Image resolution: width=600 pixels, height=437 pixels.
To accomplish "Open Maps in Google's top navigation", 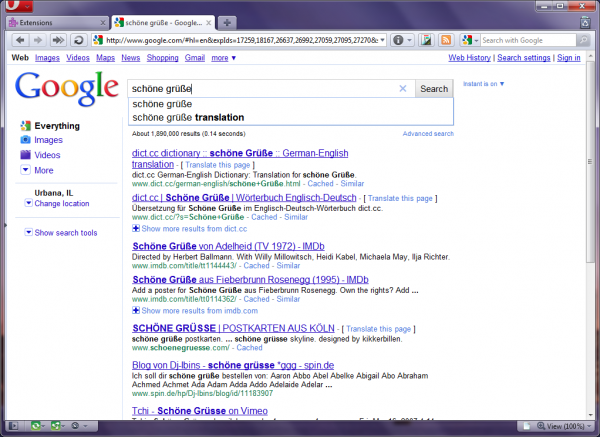I will 105,58.
